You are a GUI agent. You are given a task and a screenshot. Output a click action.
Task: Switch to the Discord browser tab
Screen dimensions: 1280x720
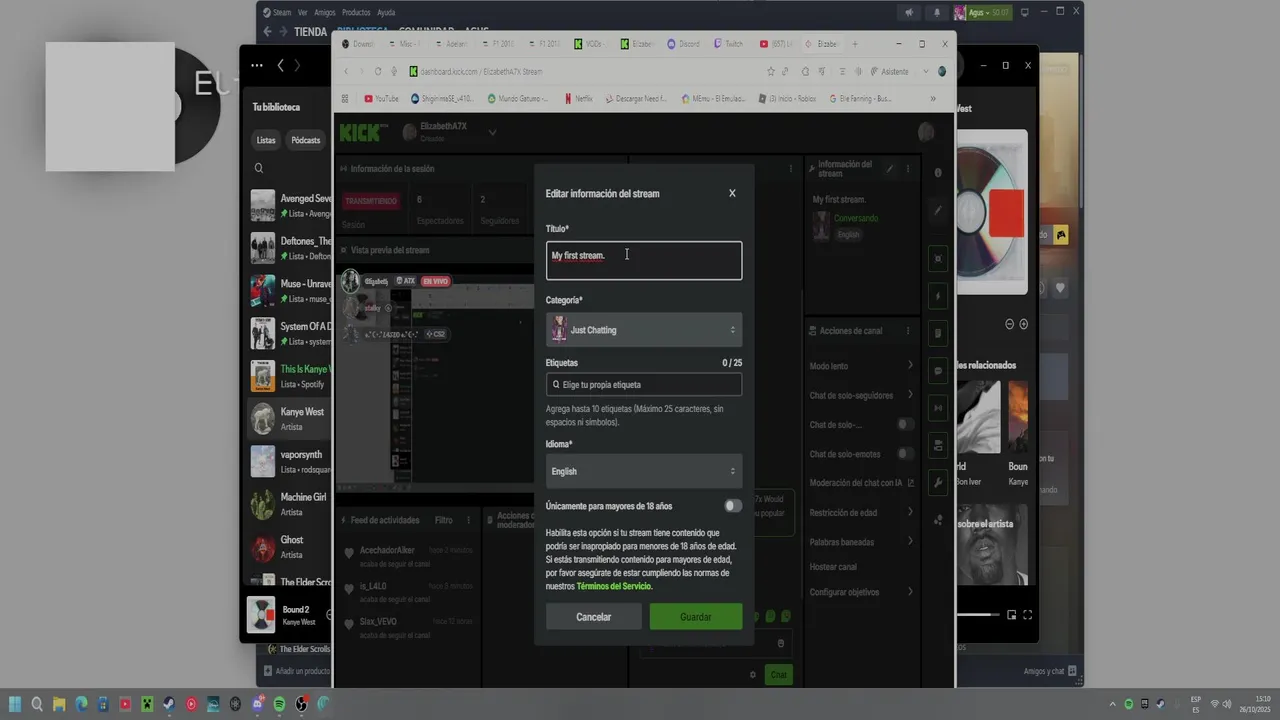[x=685, y=44]
